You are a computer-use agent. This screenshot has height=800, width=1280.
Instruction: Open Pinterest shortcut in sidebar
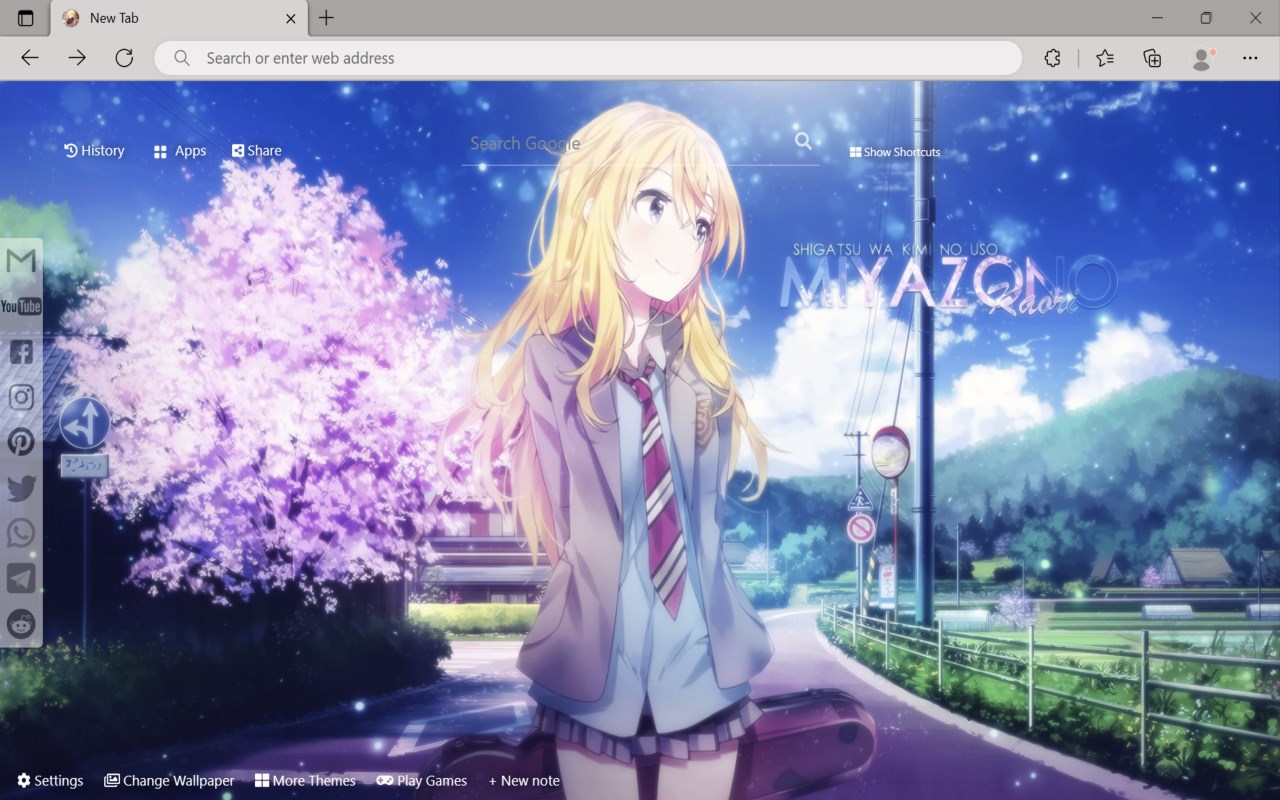(x=21, y=442)
